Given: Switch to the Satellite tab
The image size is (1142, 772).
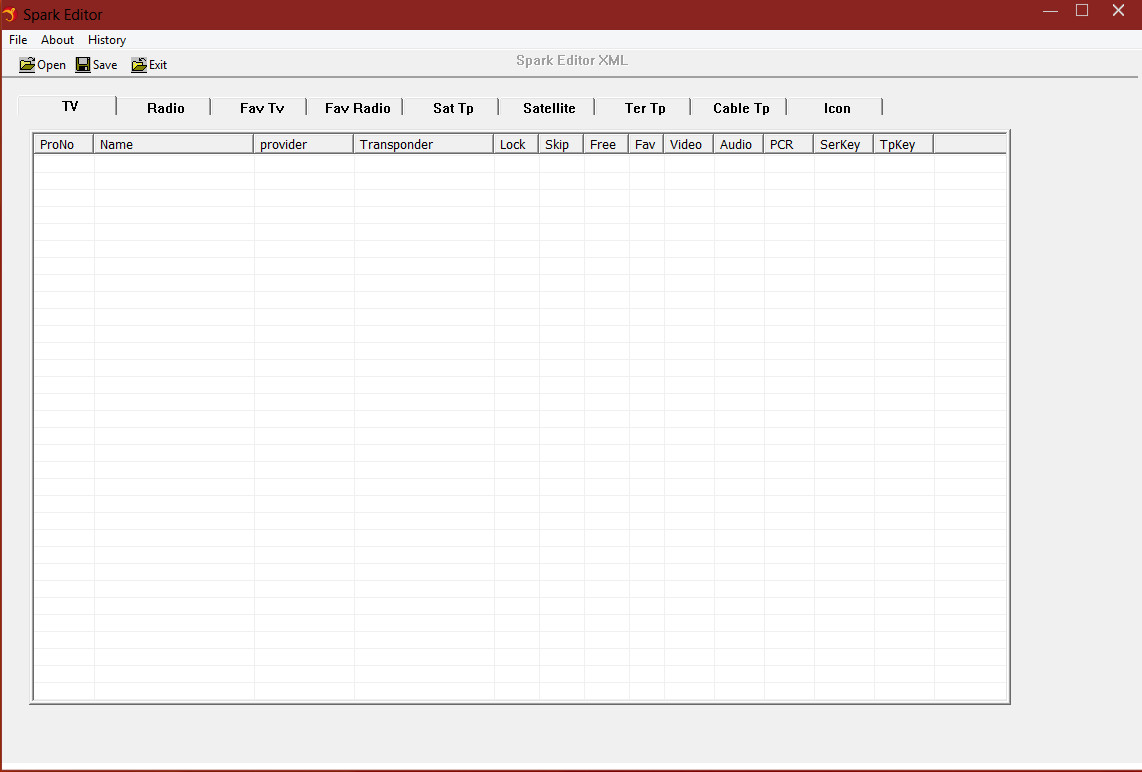Looking at the screenshot, I should (x=549, y=108).
